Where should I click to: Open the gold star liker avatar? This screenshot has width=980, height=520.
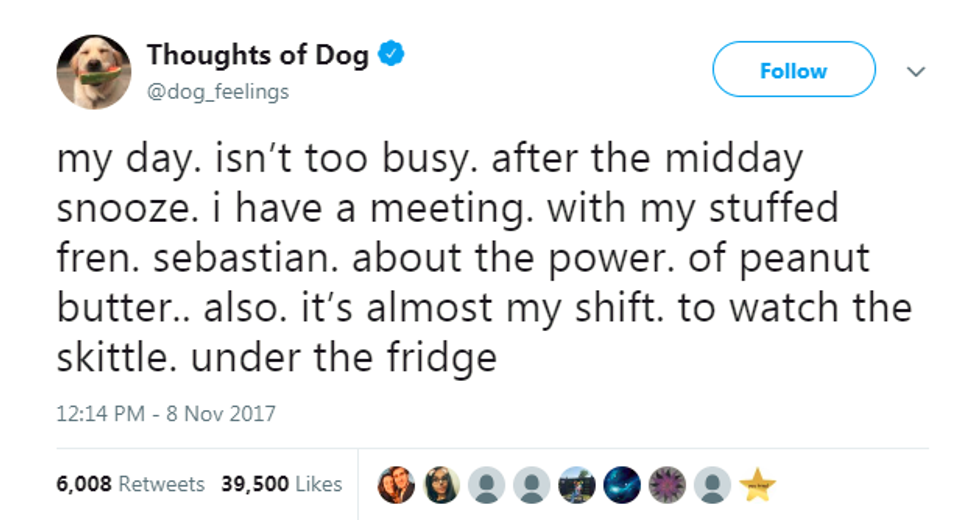point(757,485)
